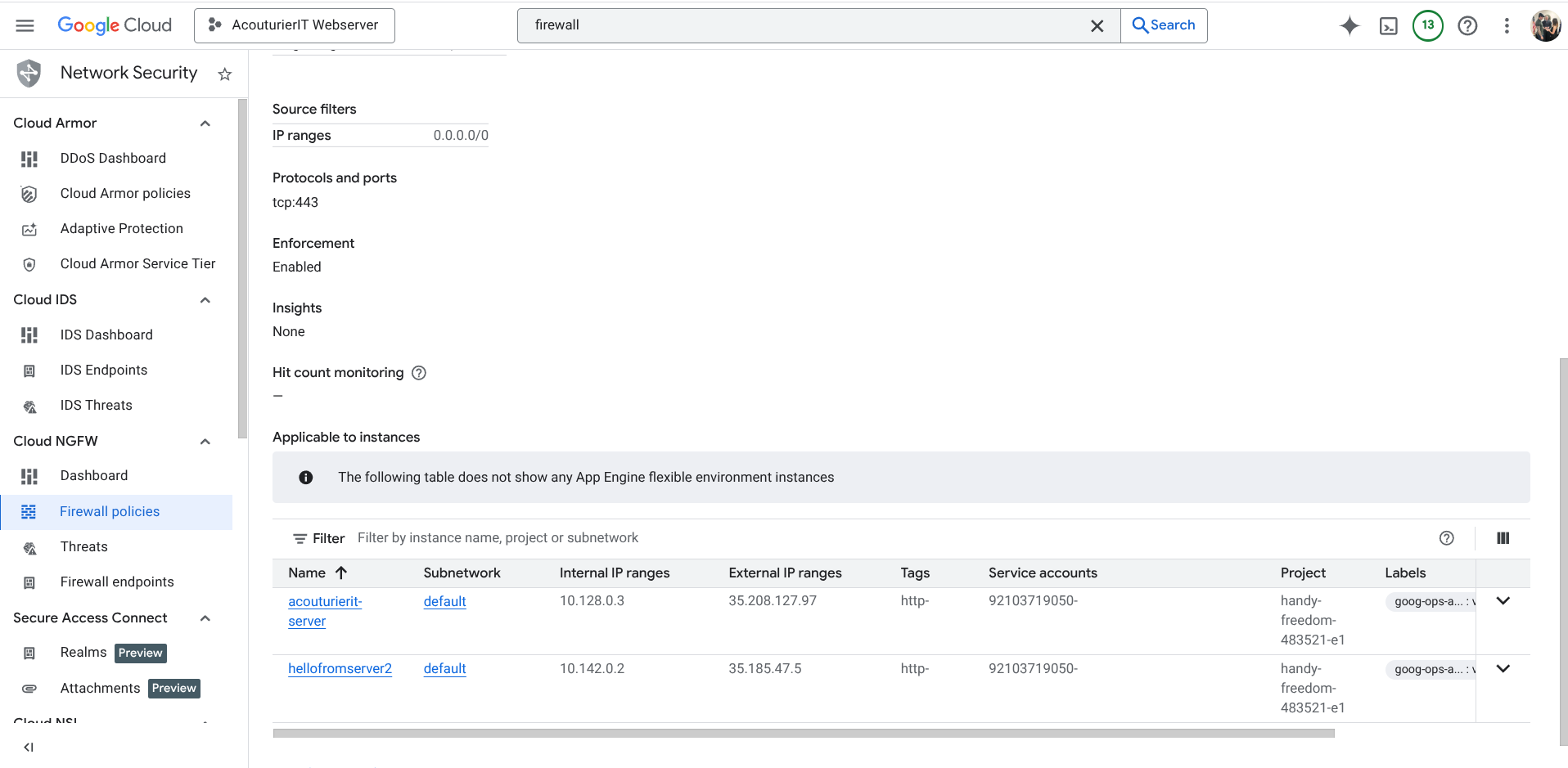The image size is (1568, 768).
Task: Launch Gemini AI assistant sparkle icon
Action: tap(1349, 25)
